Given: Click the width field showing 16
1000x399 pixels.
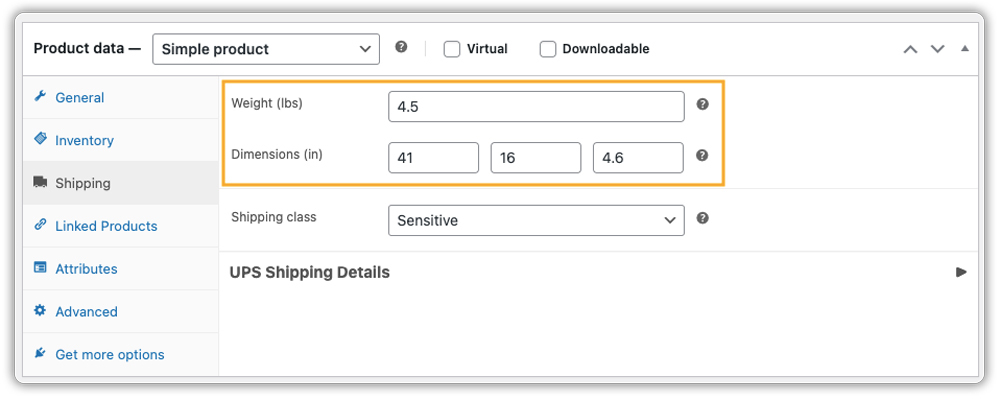Looking at the screenshot, I should (x=536, y=157).
